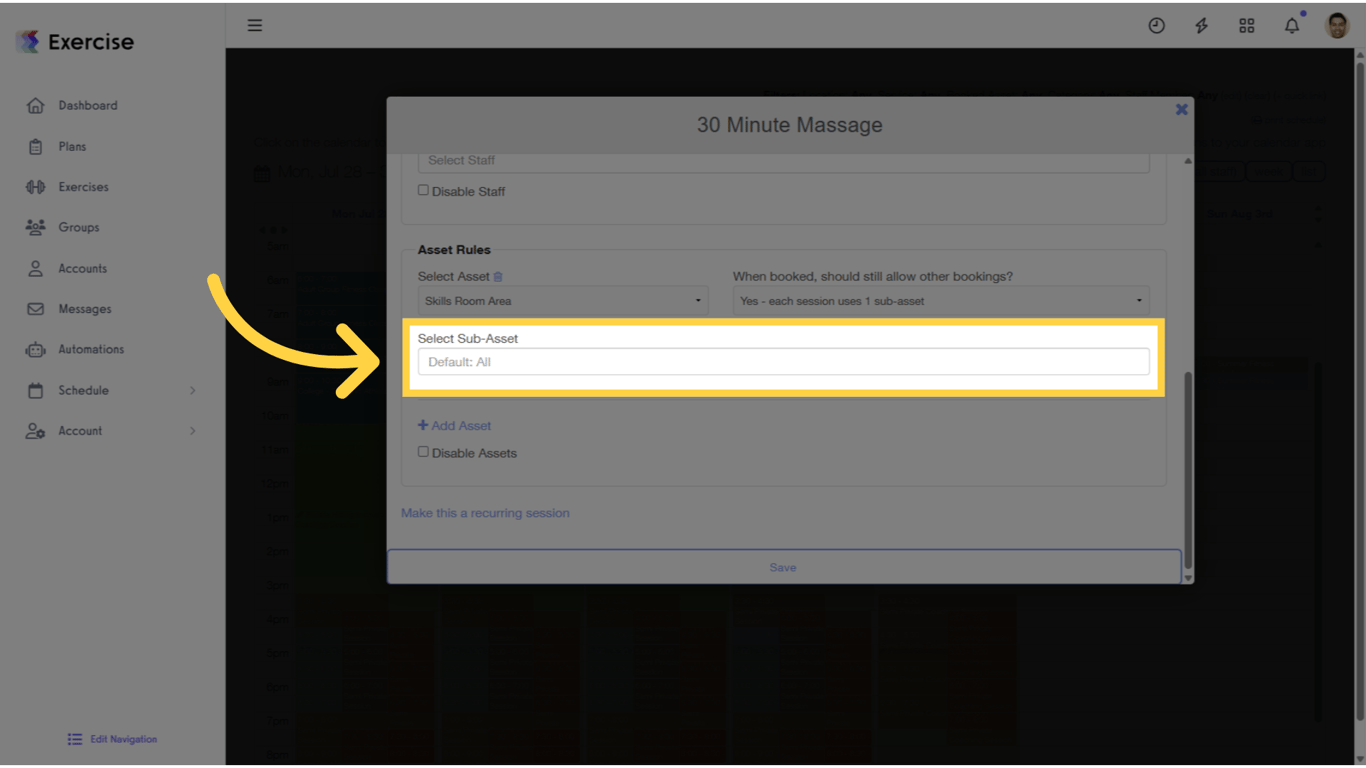Click Edit Navigation at sidebar bottom
The image size is (1366, 768).
click(111, 739)
